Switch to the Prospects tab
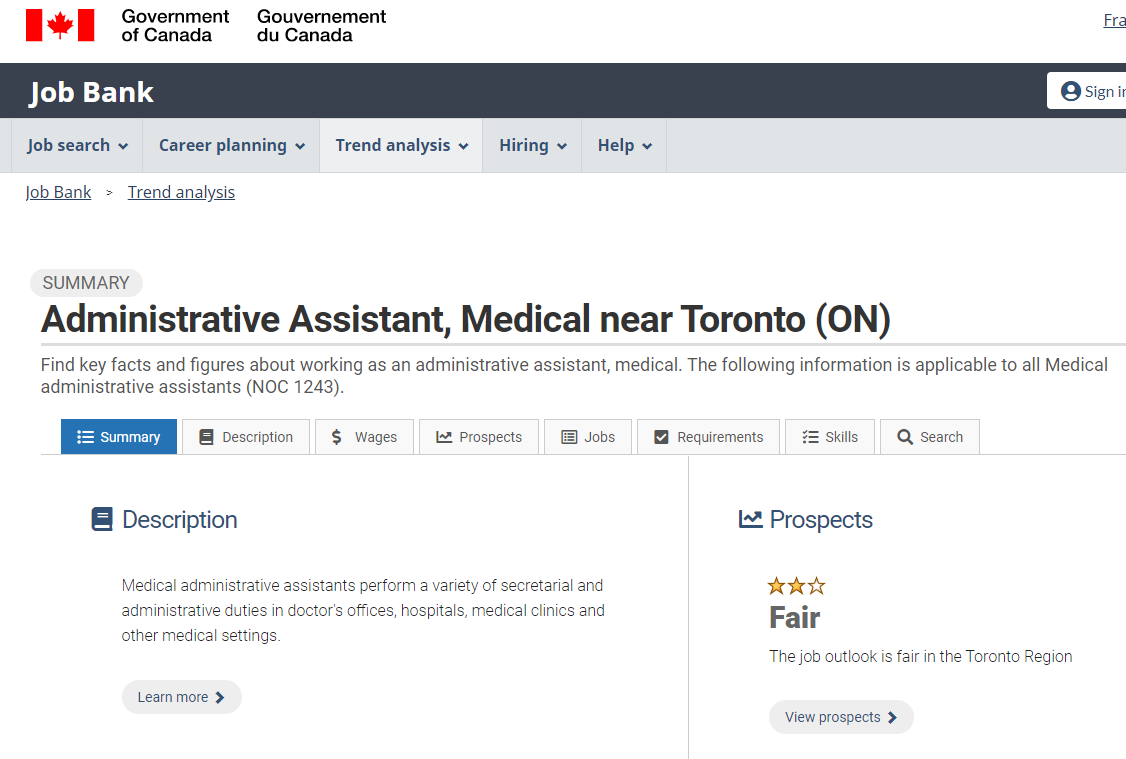The height and width of the screenshot is (759, 1126). click(479, 437)
